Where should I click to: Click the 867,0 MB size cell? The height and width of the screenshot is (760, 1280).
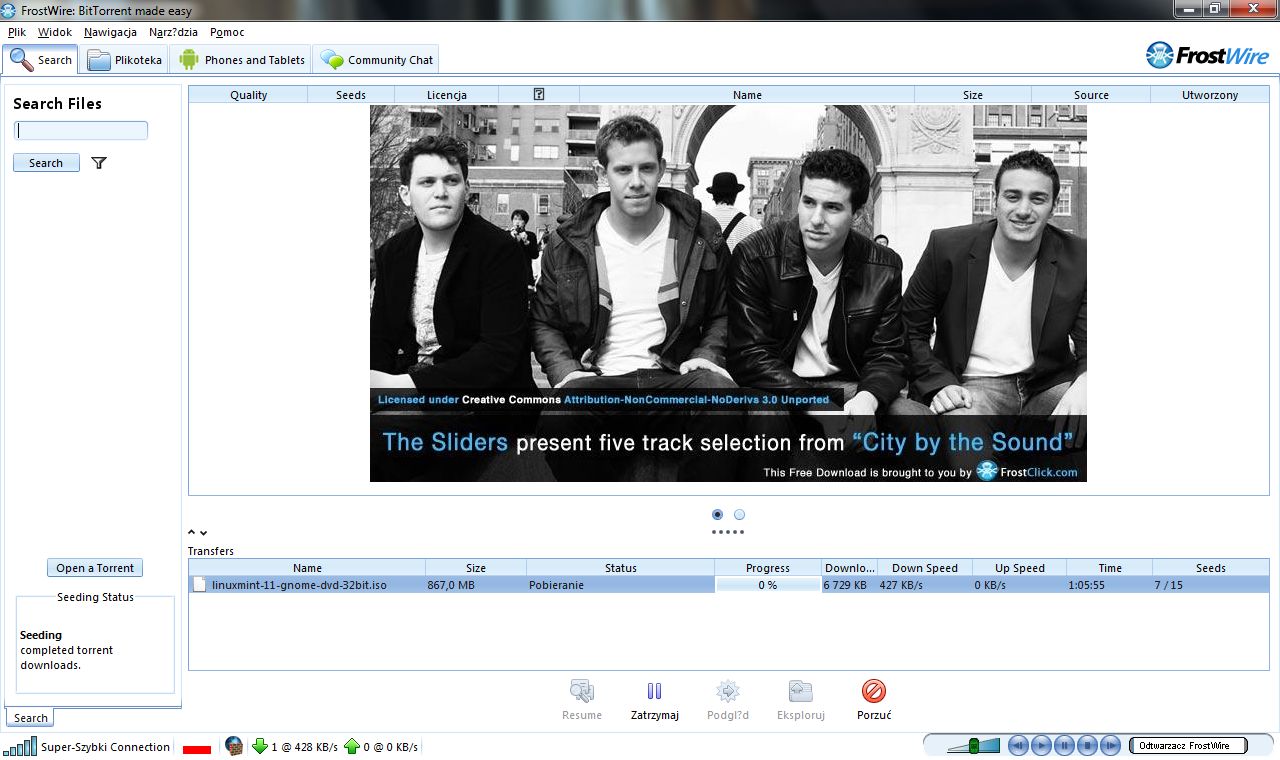(x=474, y=585)
